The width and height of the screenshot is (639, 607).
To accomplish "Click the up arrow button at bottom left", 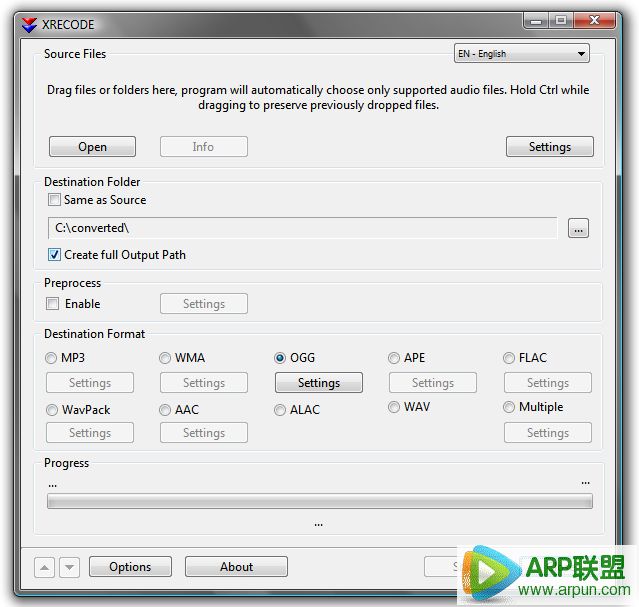I will point(44,567).
